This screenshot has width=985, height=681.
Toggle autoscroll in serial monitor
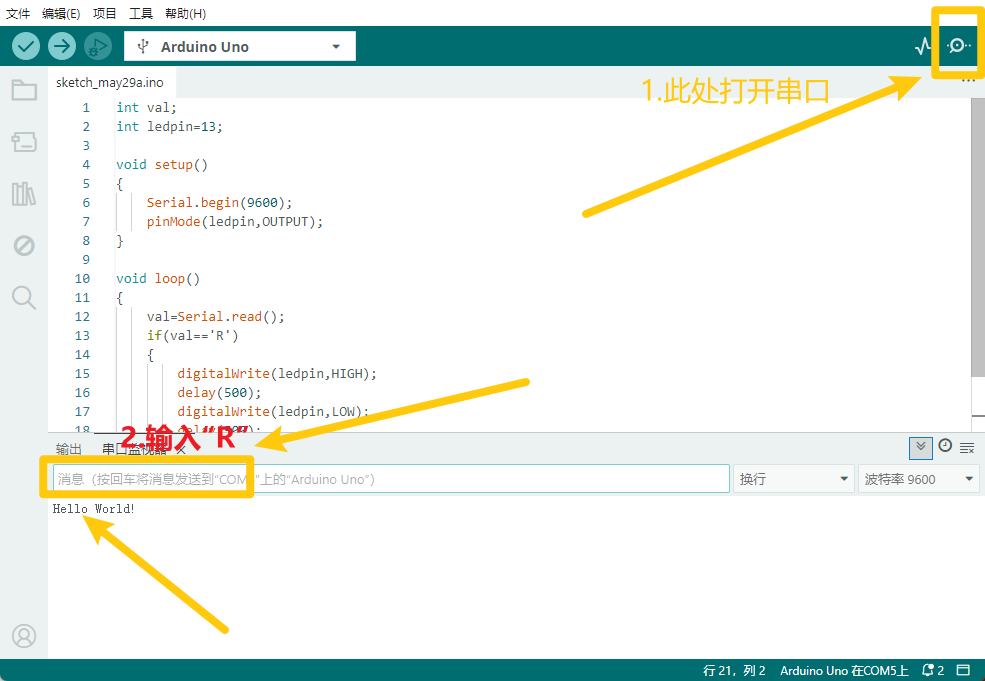[921, 448]
